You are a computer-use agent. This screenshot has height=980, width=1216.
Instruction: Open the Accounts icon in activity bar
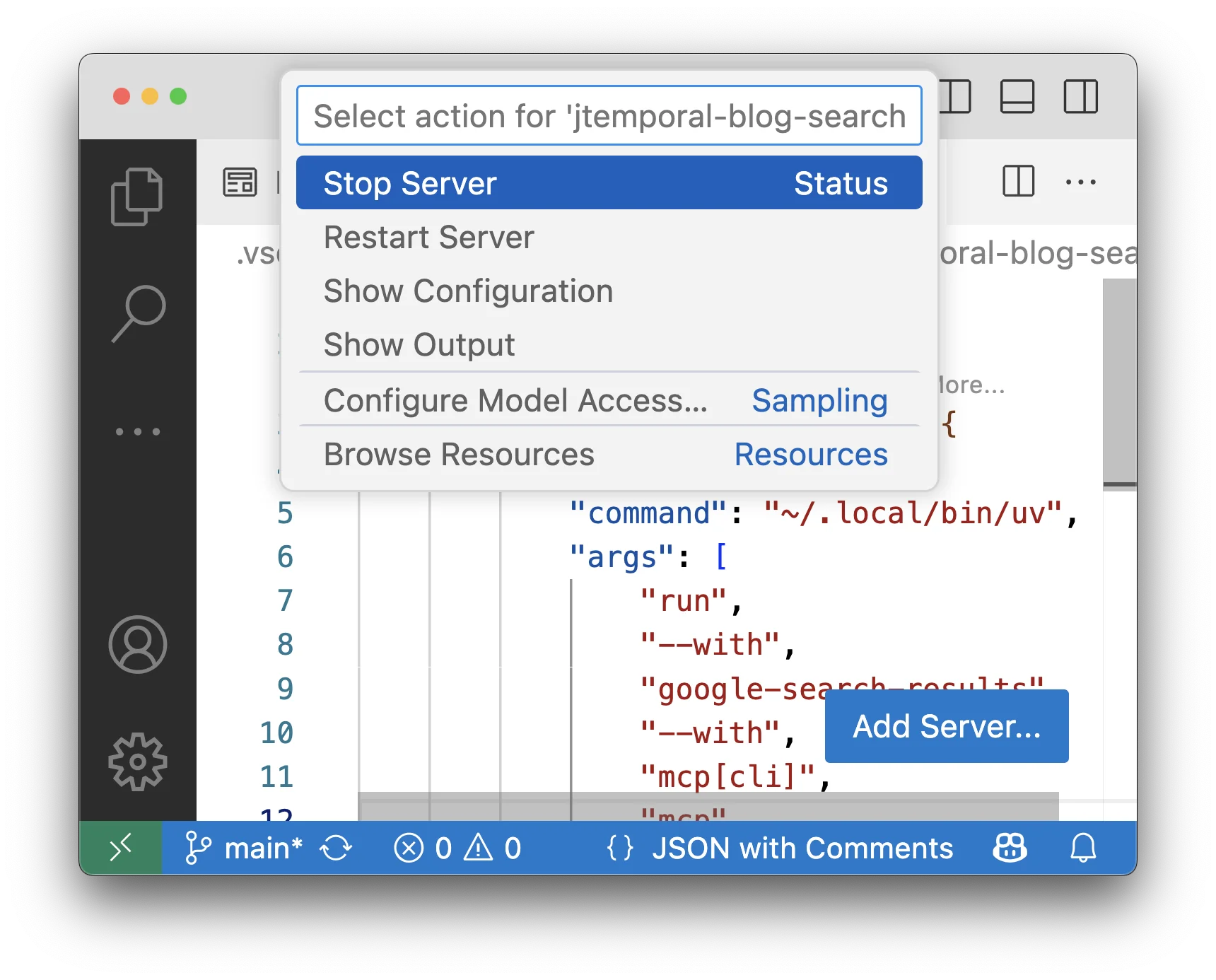click(138, 644)
